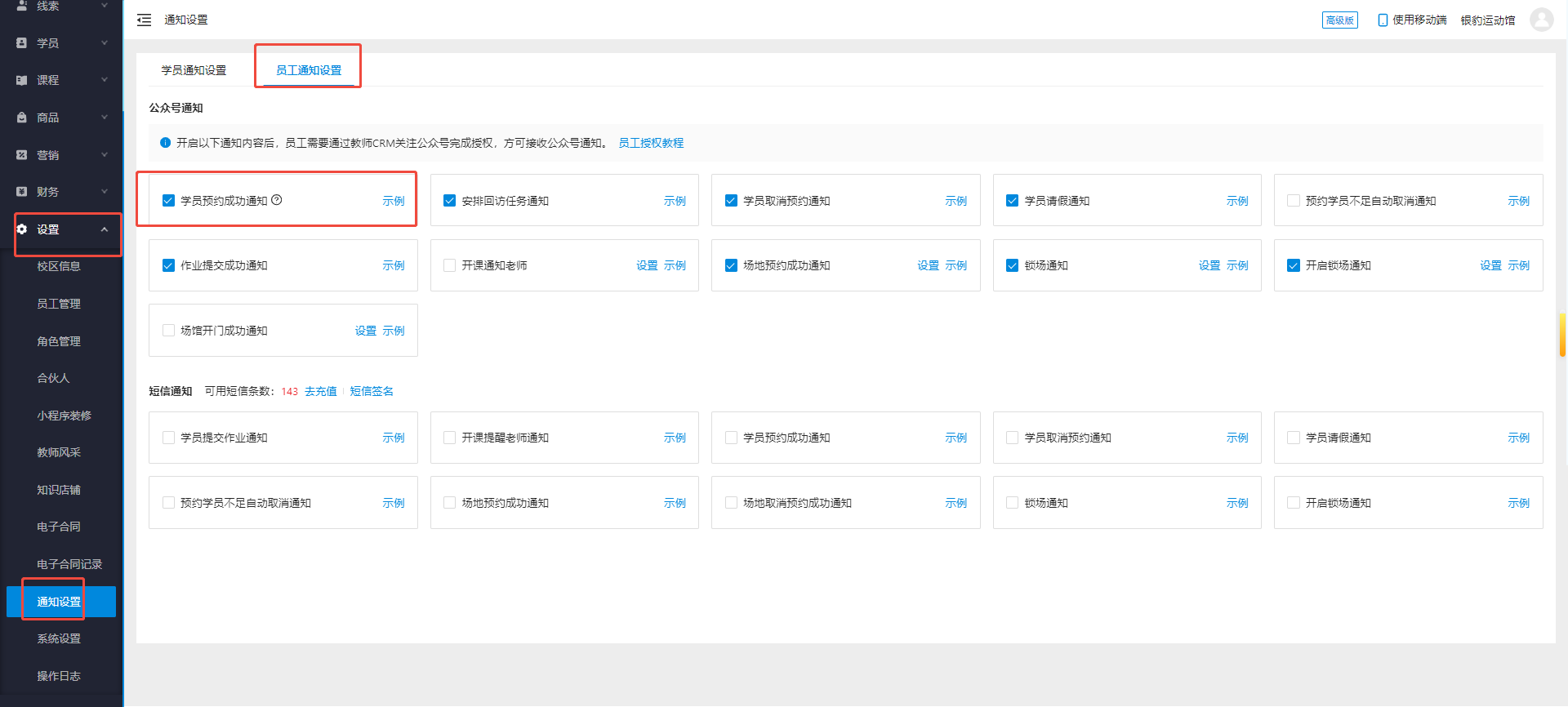1568x707 pixels.
Task: Click the 银豹运动馆 account name
Action: coord(1488,20)
